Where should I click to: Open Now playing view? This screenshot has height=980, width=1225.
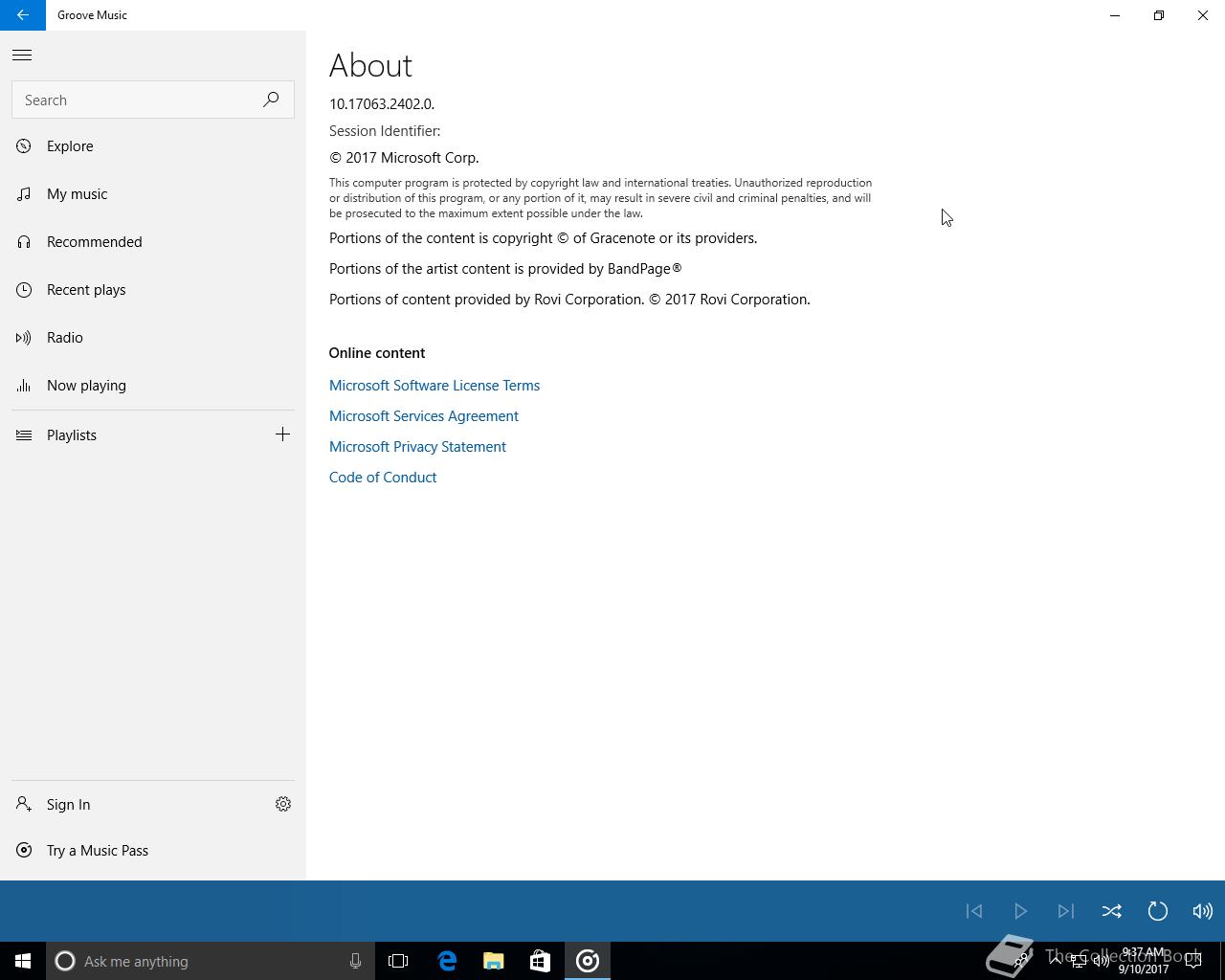coord(153,386)
